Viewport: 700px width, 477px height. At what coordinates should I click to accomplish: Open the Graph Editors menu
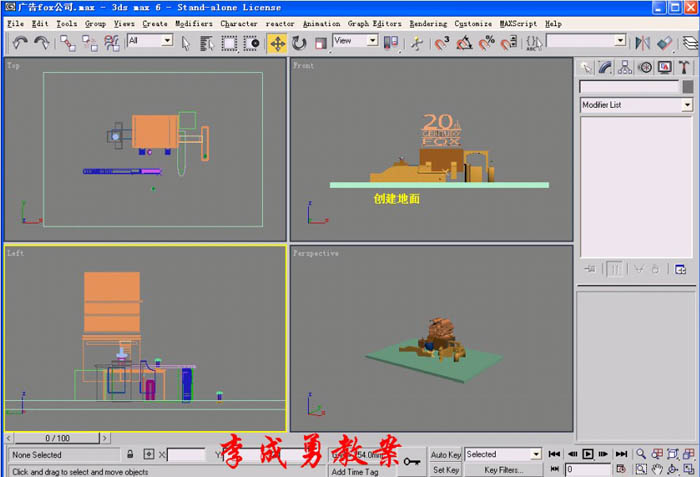tap(375, 24)
